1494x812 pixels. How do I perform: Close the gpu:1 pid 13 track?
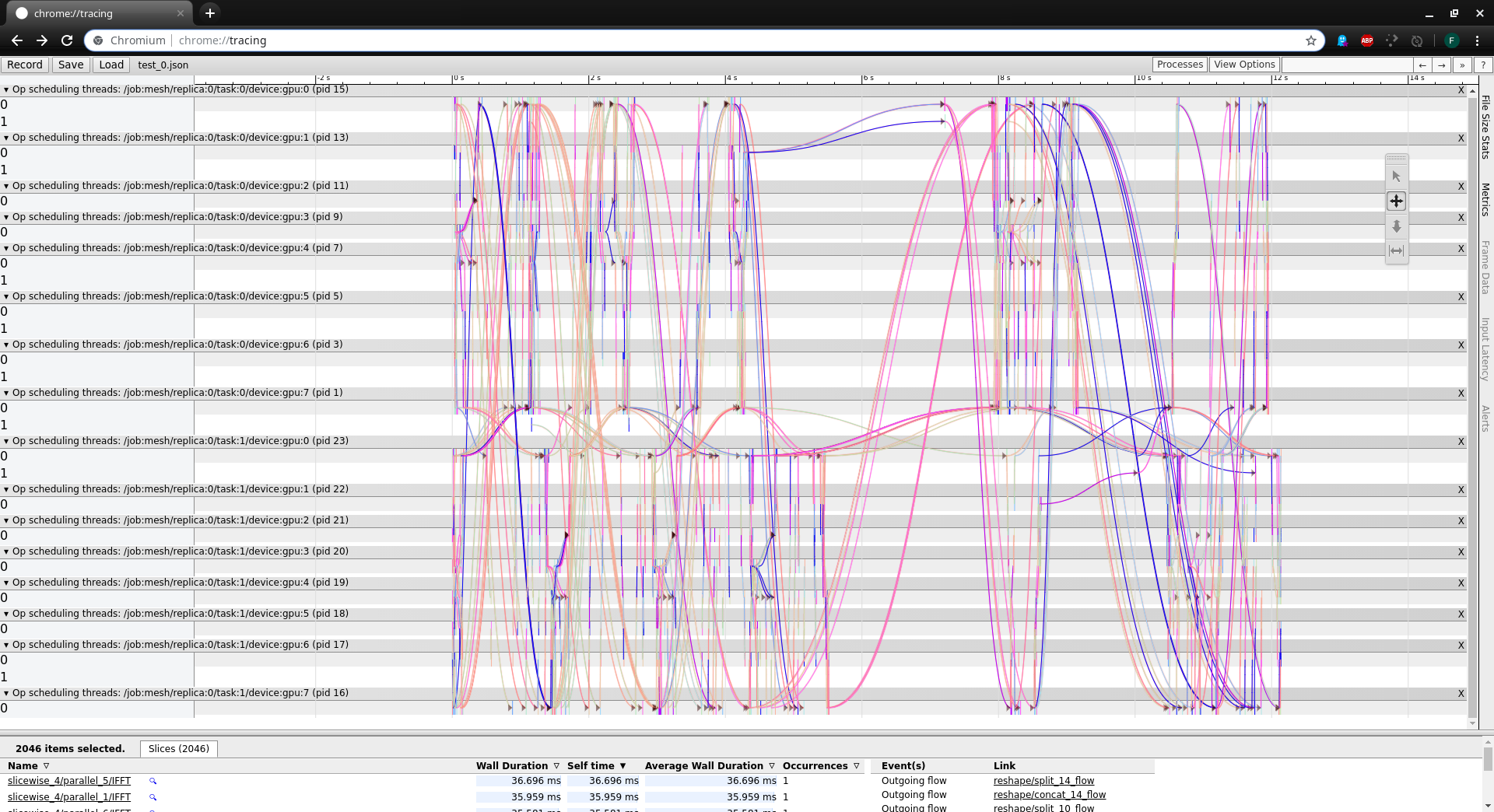click(1461, 138)
